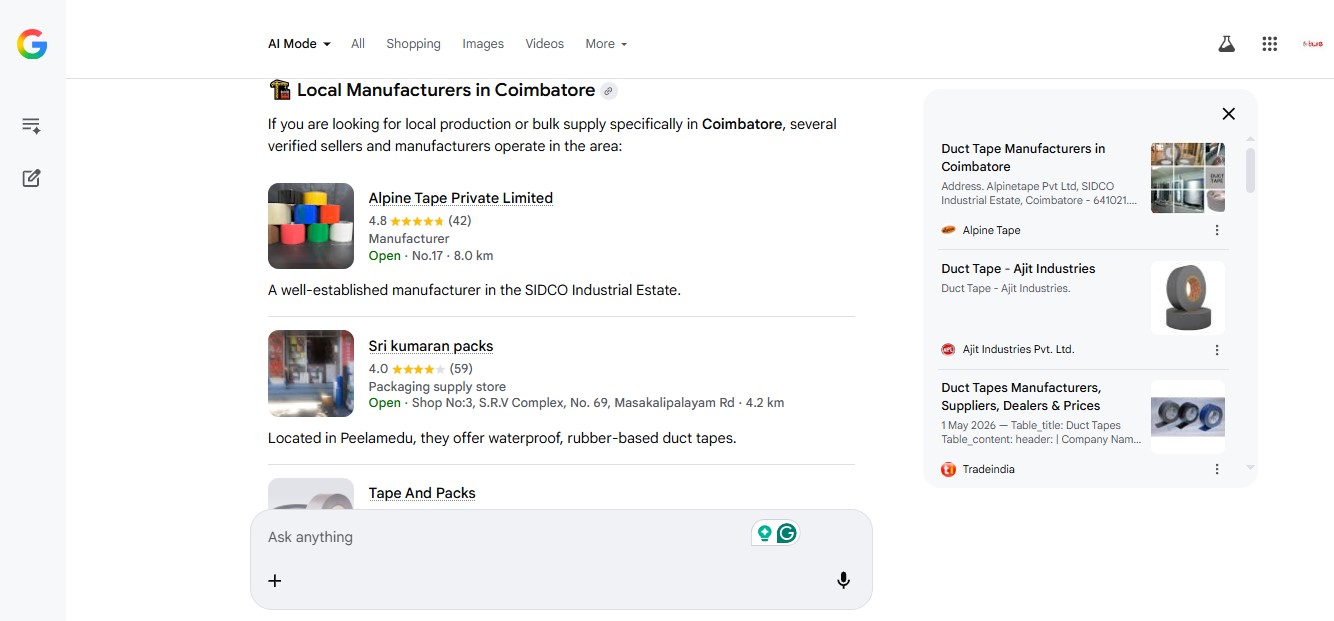Open the Google apps grid
1334x621 pixels.
[1270, 44]
